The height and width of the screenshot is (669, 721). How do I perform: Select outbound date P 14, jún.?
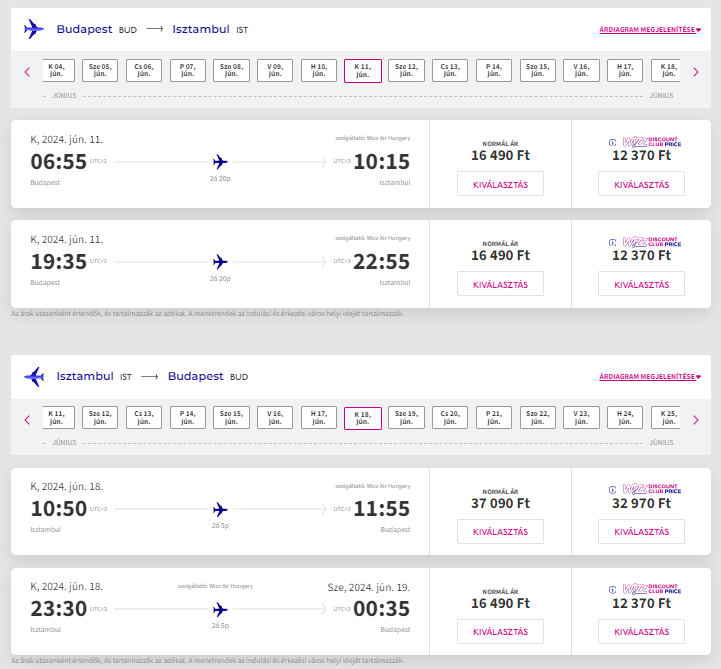click(494, 70)
